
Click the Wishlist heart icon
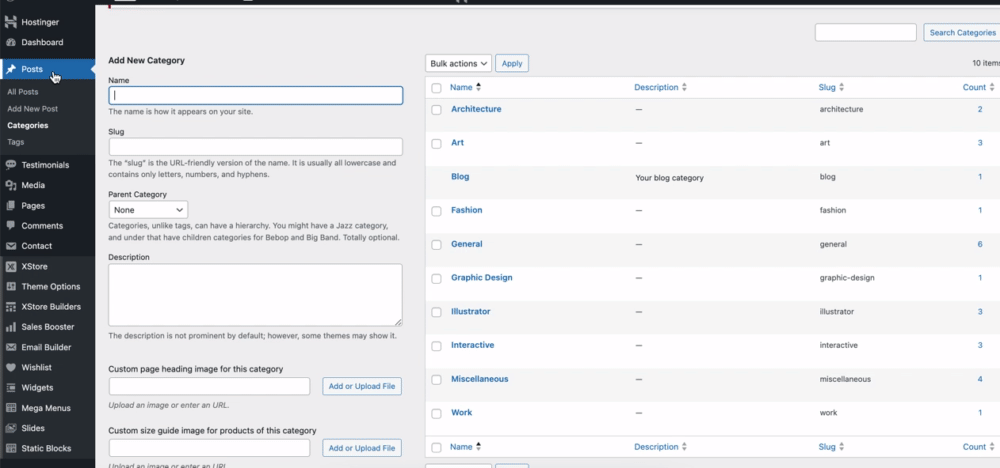(10, 367)
